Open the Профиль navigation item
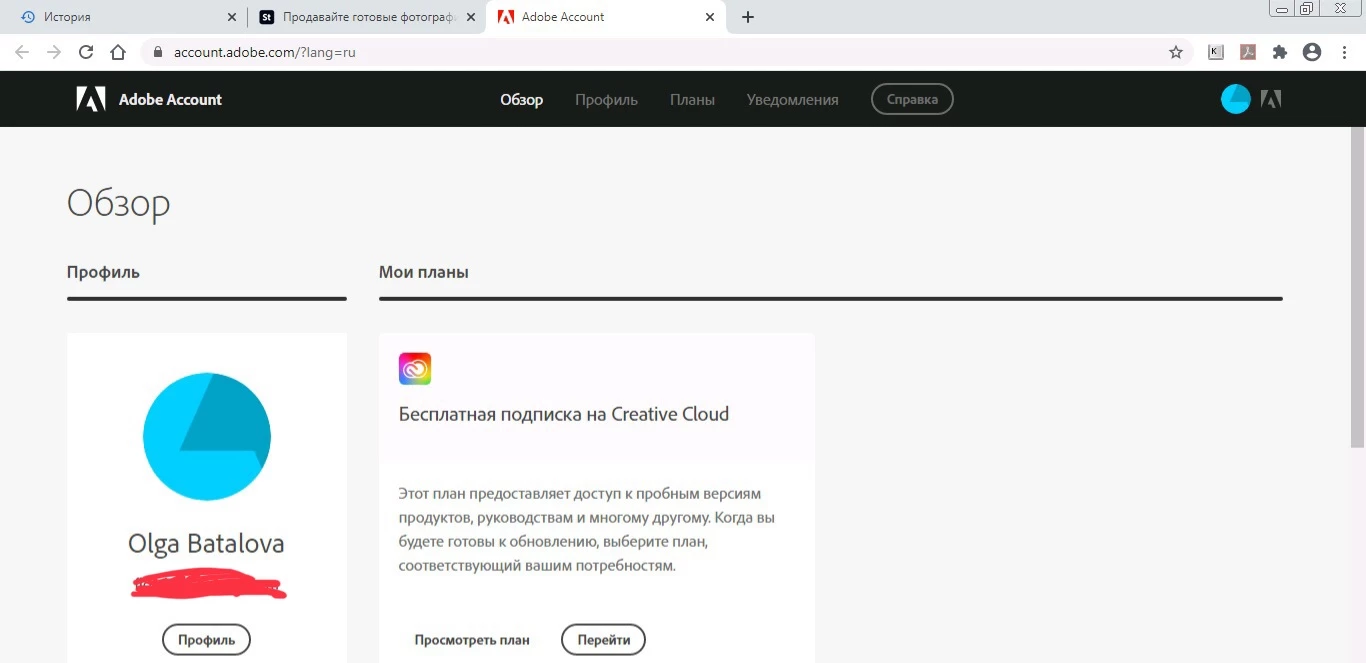Viewport: 1366px width, 663px height. tap(606, 99)
